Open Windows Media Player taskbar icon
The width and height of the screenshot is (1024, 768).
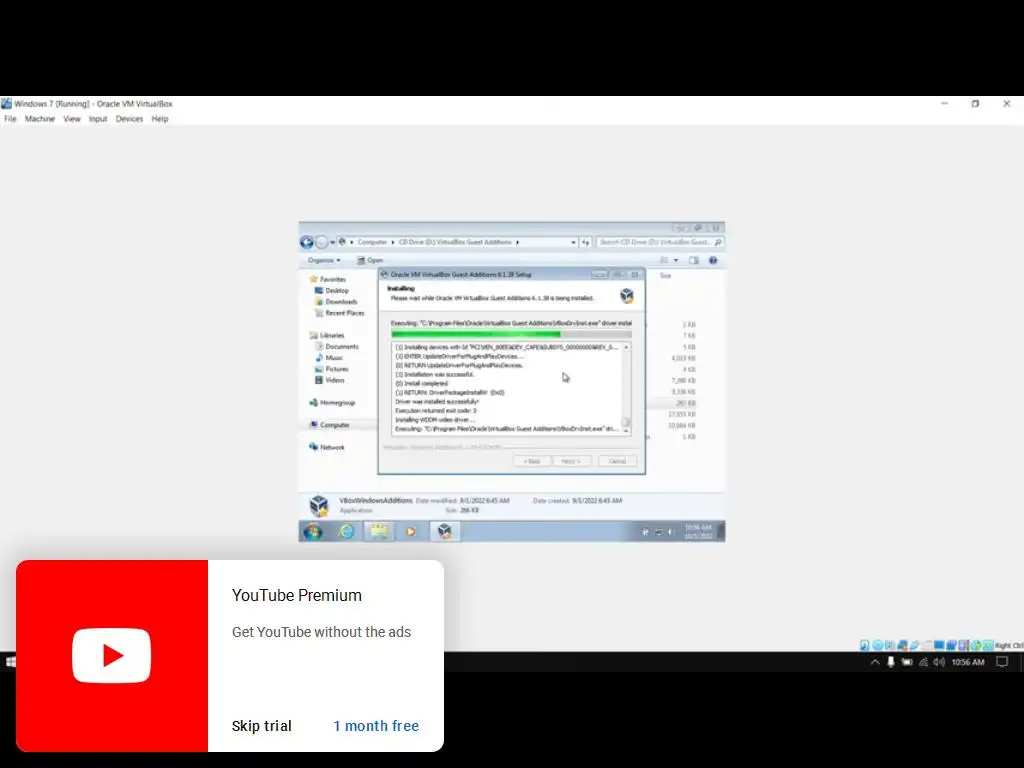pos(411,532)
